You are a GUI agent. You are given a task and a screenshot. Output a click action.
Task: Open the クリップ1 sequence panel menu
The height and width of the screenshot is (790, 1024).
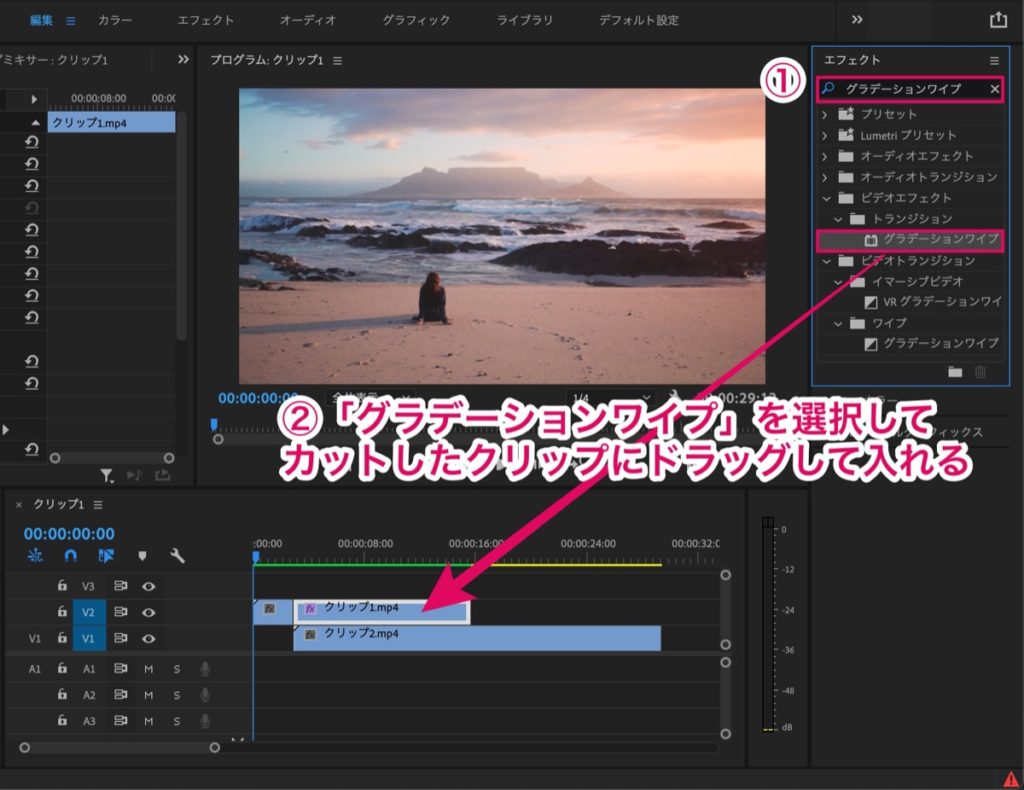click(98, 505)
